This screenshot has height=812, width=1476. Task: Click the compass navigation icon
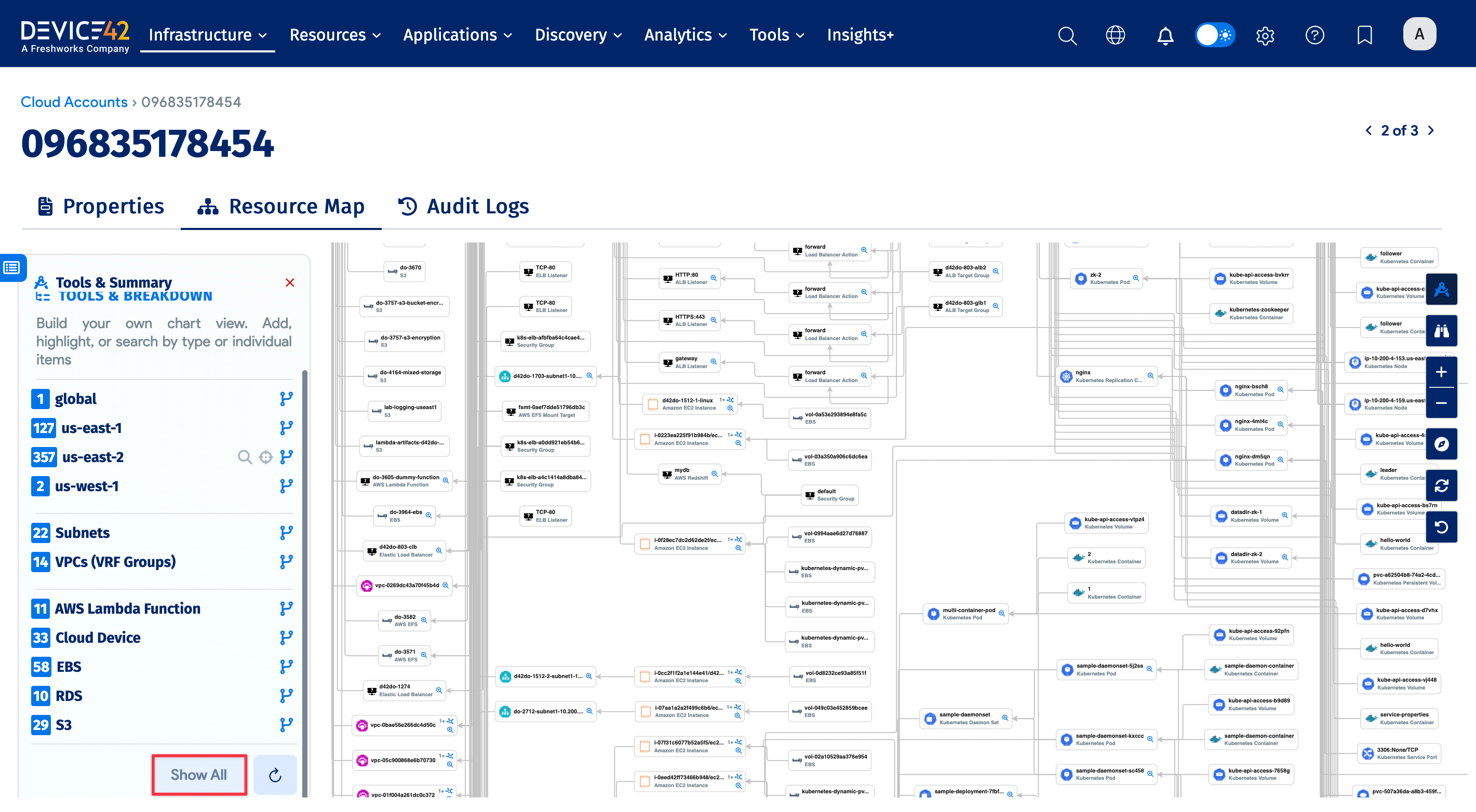click(x=1441, y=444)
